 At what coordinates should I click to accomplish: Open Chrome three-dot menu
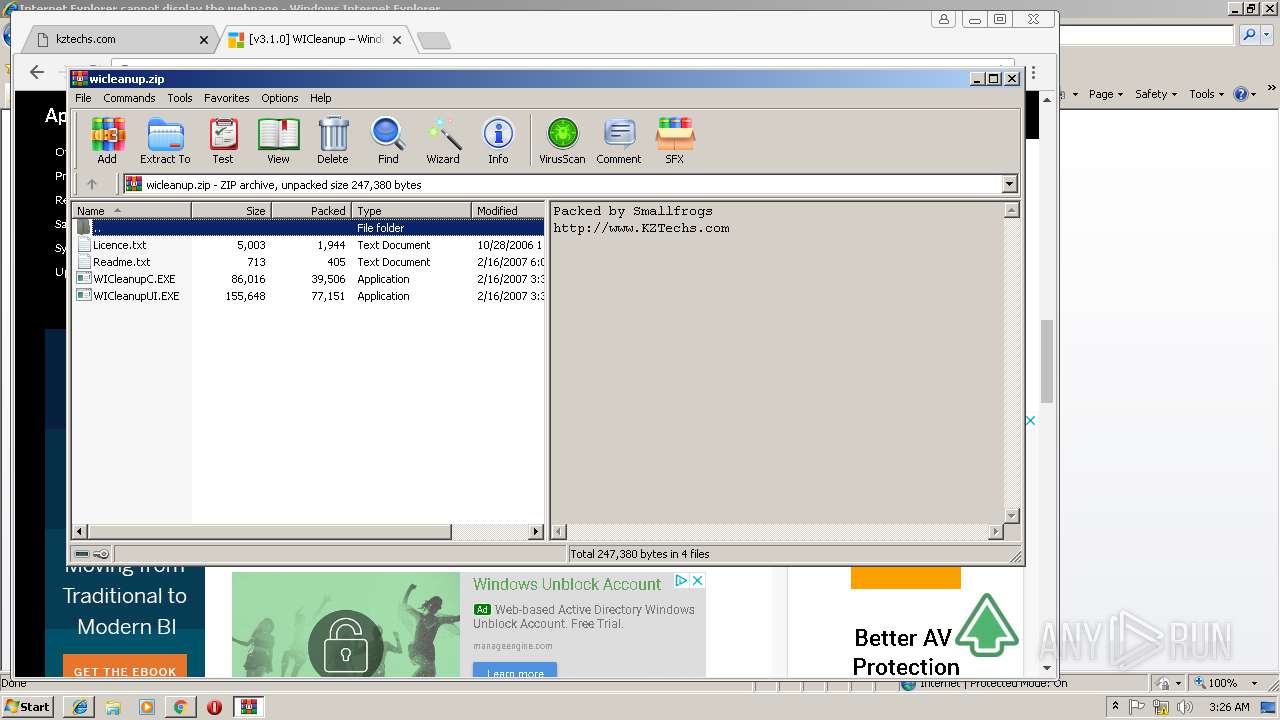[1033, 73]
